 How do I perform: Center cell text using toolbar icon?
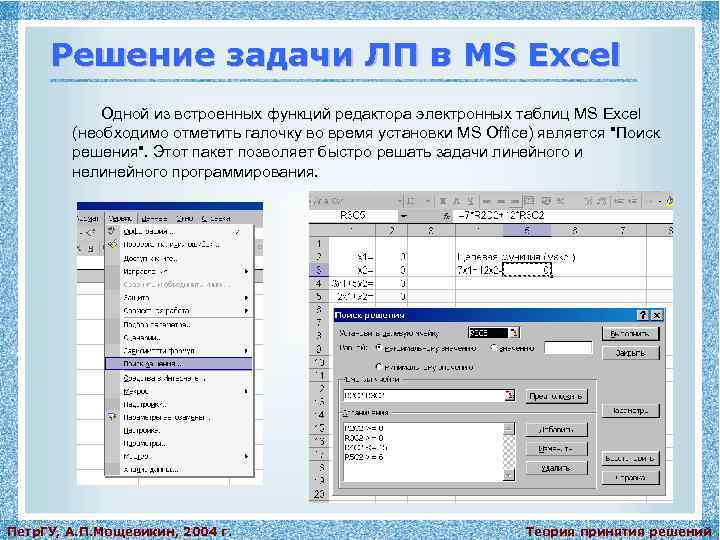pos(501,201)
